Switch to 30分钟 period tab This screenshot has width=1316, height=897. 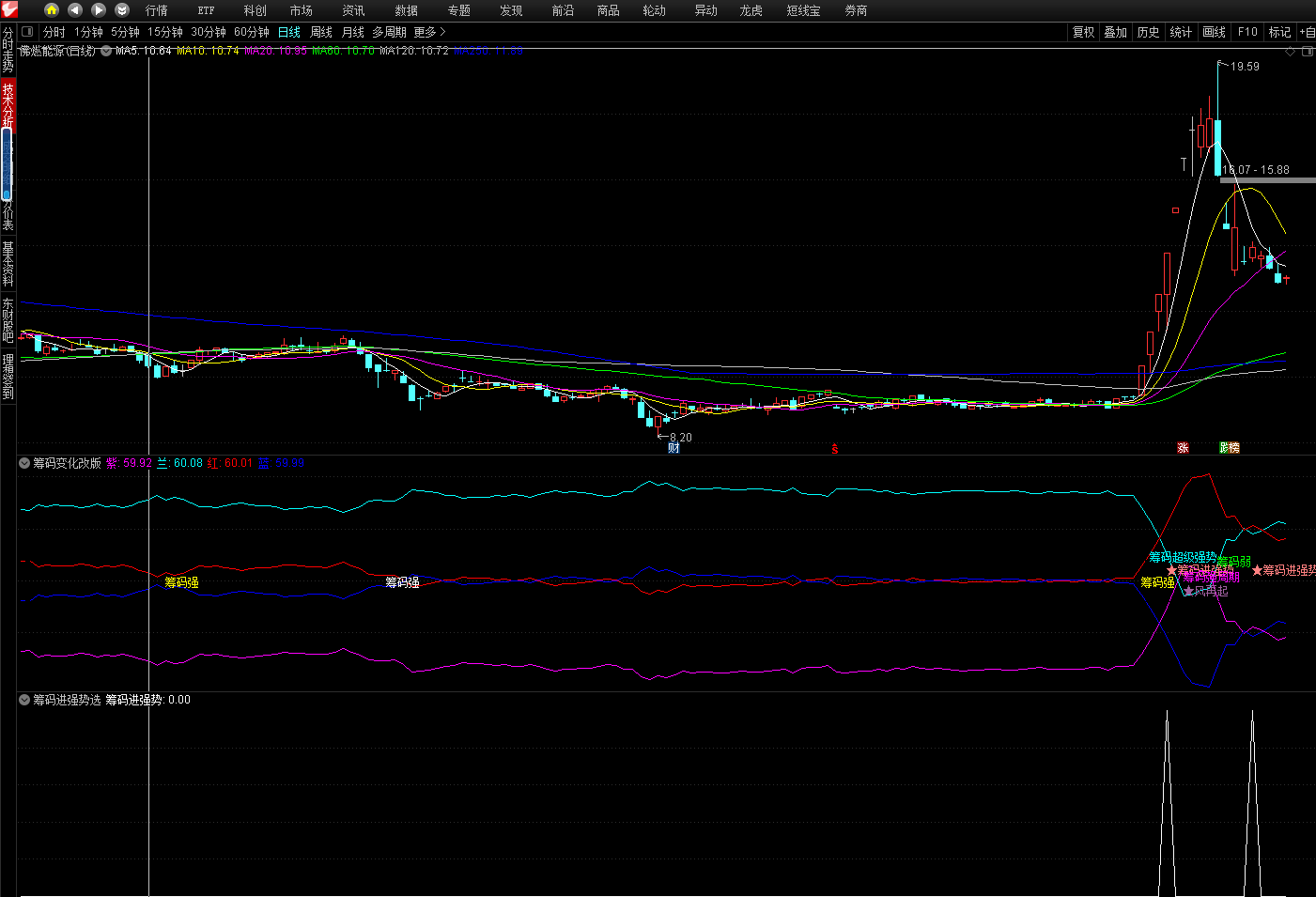pos(209,32)
